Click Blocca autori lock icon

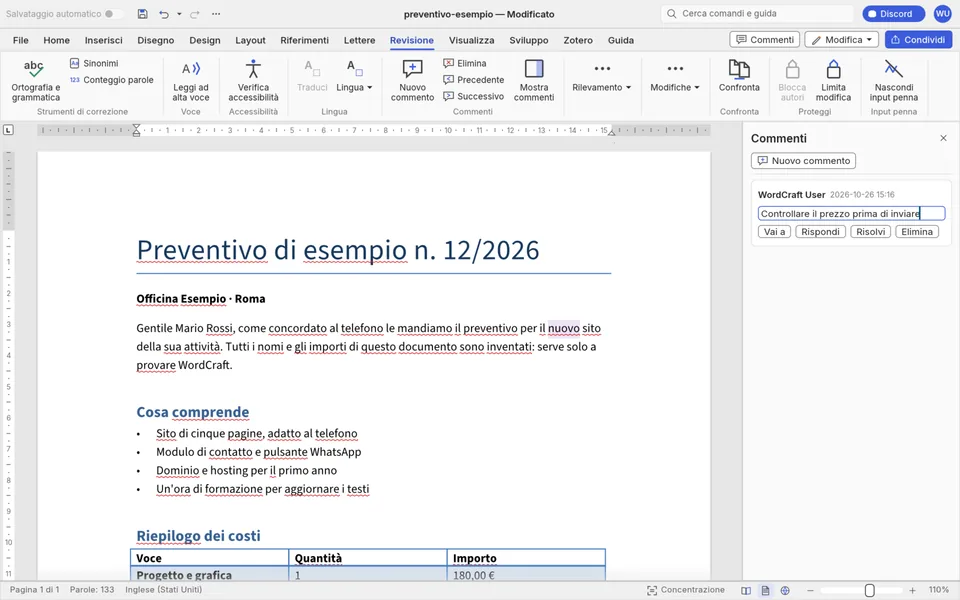click(x=792, y=80)
